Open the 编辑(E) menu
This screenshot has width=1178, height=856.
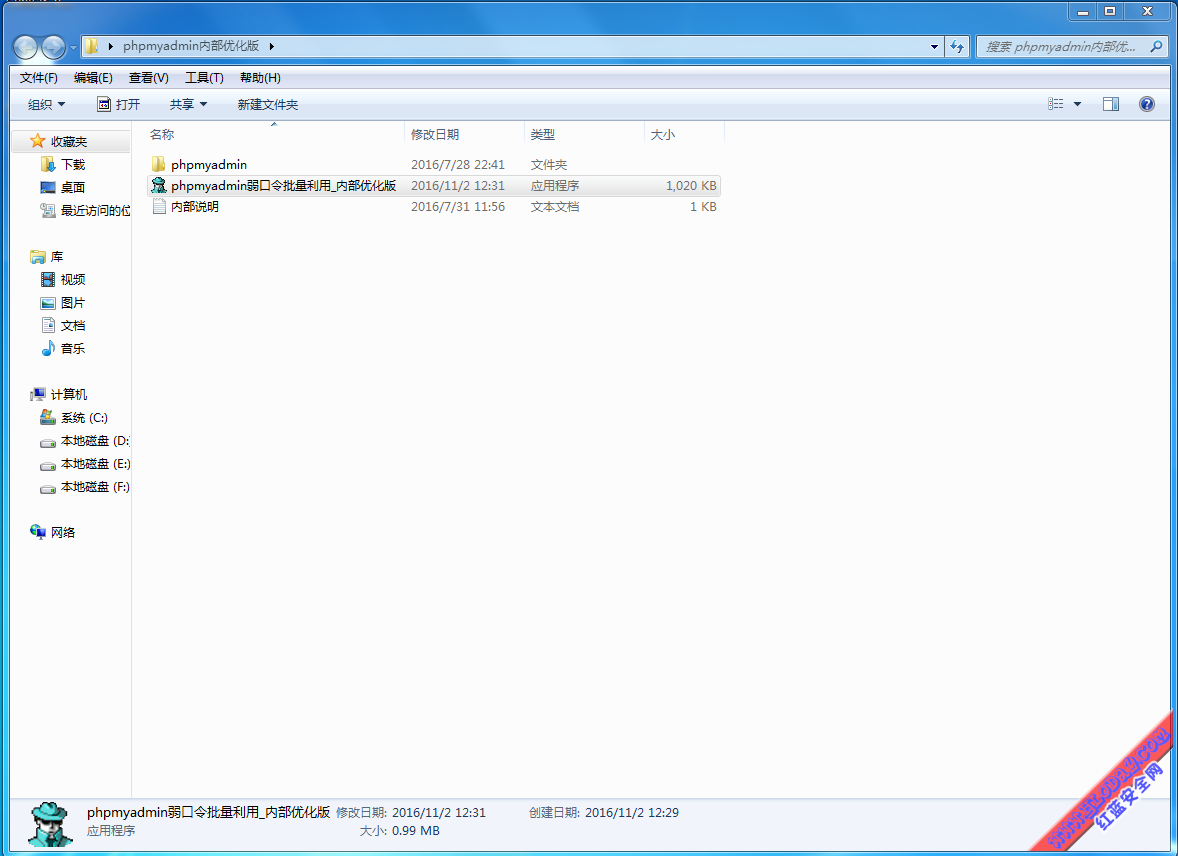click(93, 78)
